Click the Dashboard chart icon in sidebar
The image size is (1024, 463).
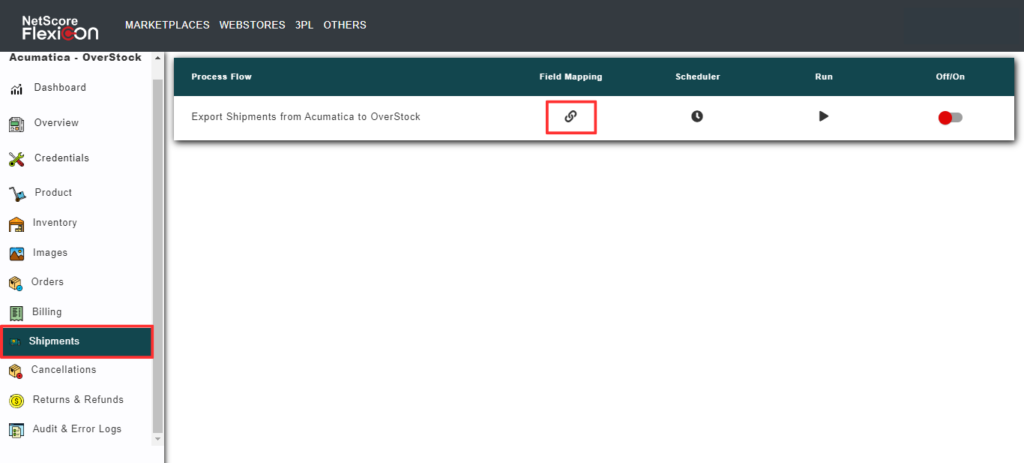point(17,89)
